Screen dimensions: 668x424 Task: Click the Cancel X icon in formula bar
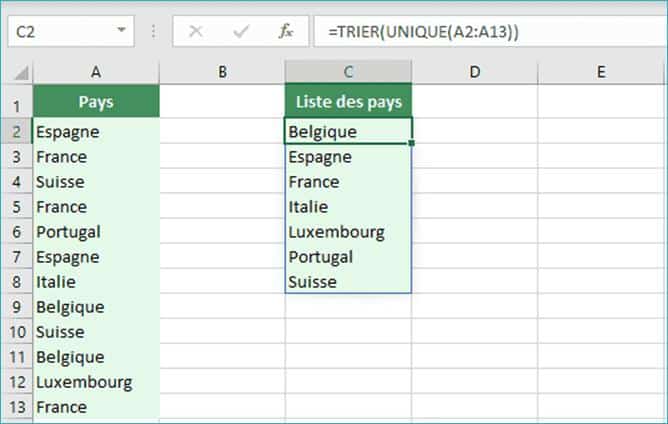point(196,31)
